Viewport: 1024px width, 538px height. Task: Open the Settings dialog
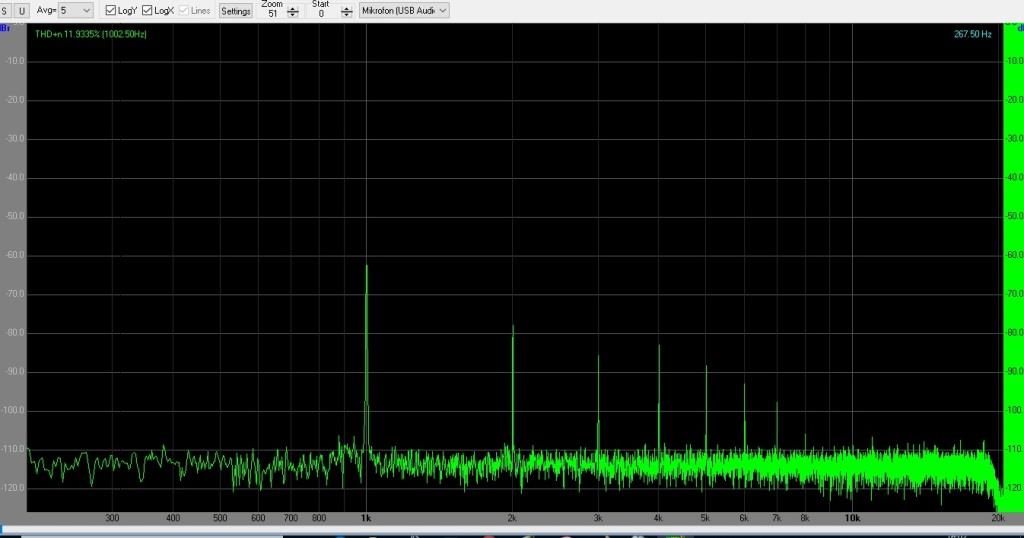coord(236,11)
